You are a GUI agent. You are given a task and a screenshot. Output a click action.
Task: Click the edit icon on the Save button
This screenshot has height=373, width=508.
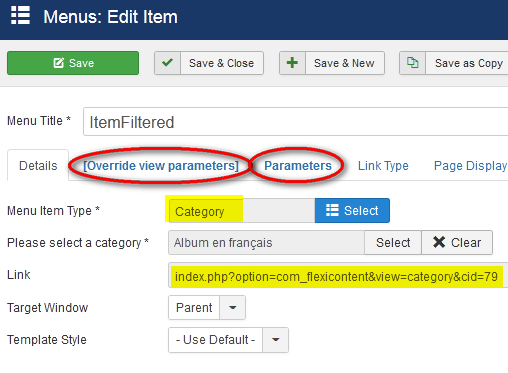[x=59, y=63]
